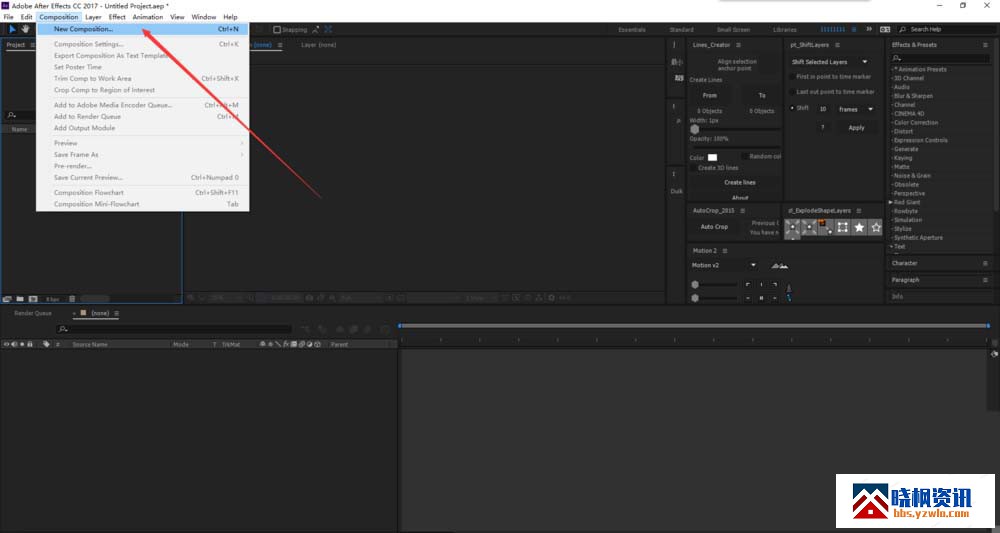Image resolution: width=1000 pixels, height=533 pixels.
Task: Switch to the Essentials workspace
Action: click(x=632, y=29)
